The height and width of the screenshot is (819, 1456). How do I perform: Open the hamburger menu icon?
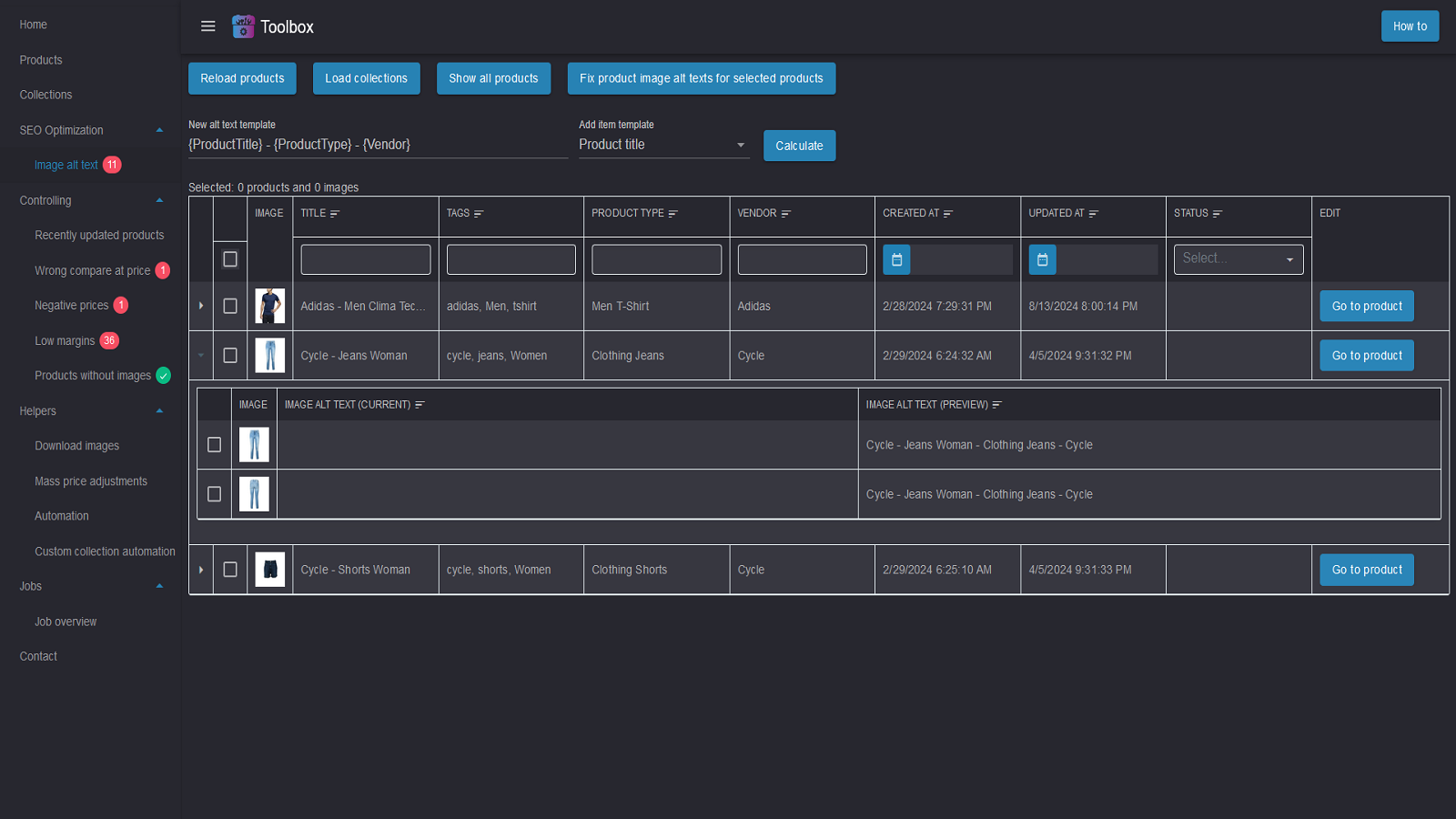[208, 26]
